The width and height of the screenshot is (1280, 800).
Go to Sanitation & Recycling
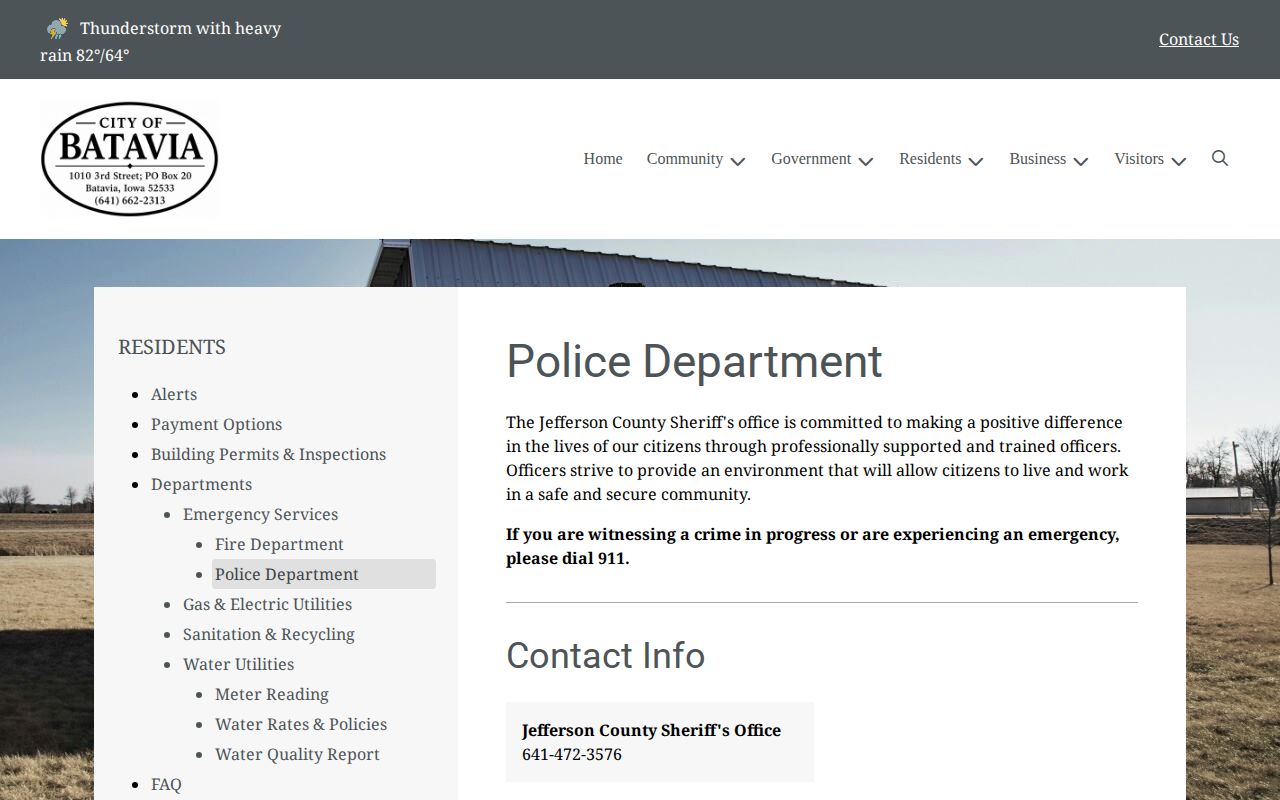(x=269, y=634)
